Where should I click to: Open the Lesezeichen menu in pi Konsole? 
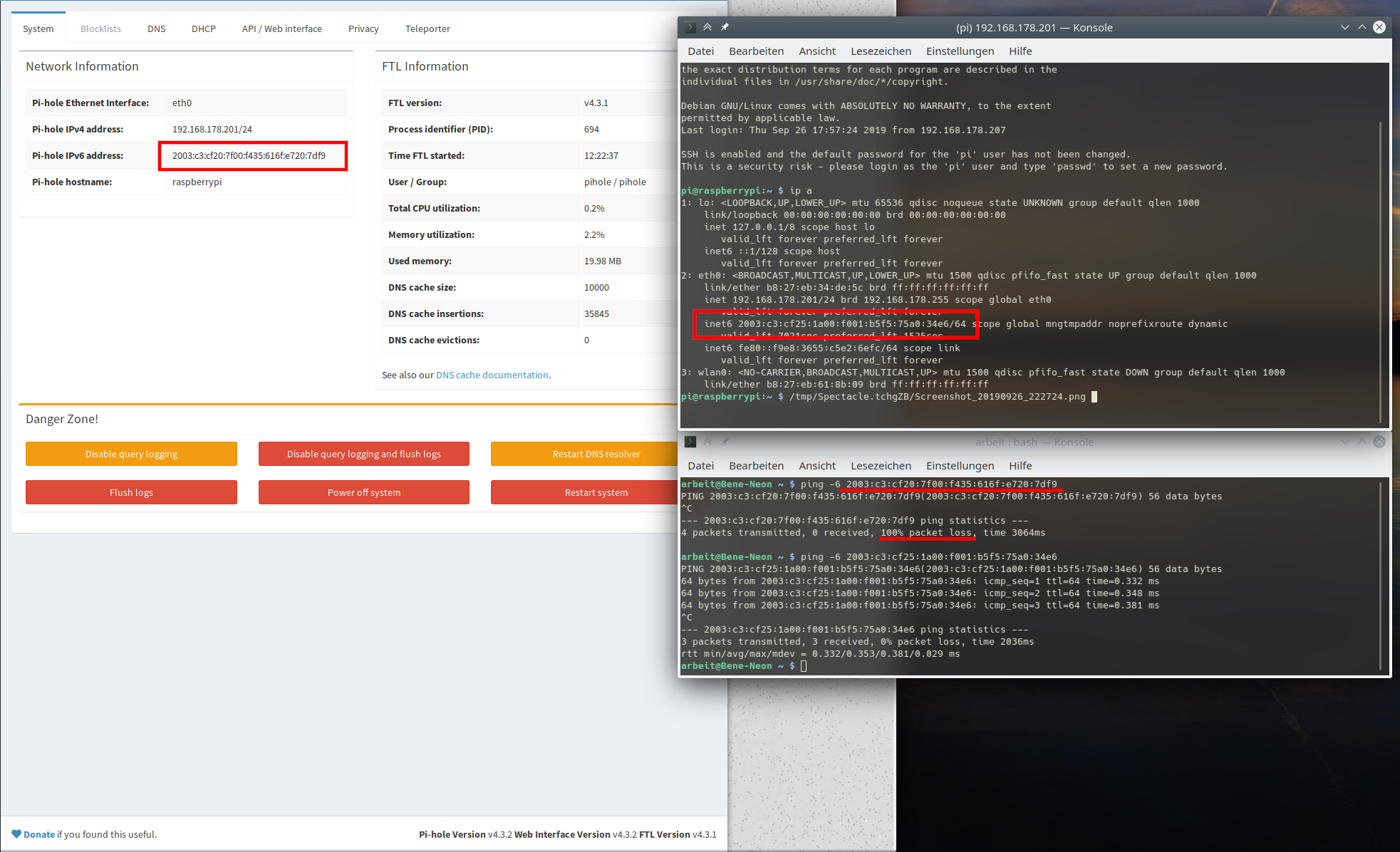(x=881, y=51)
